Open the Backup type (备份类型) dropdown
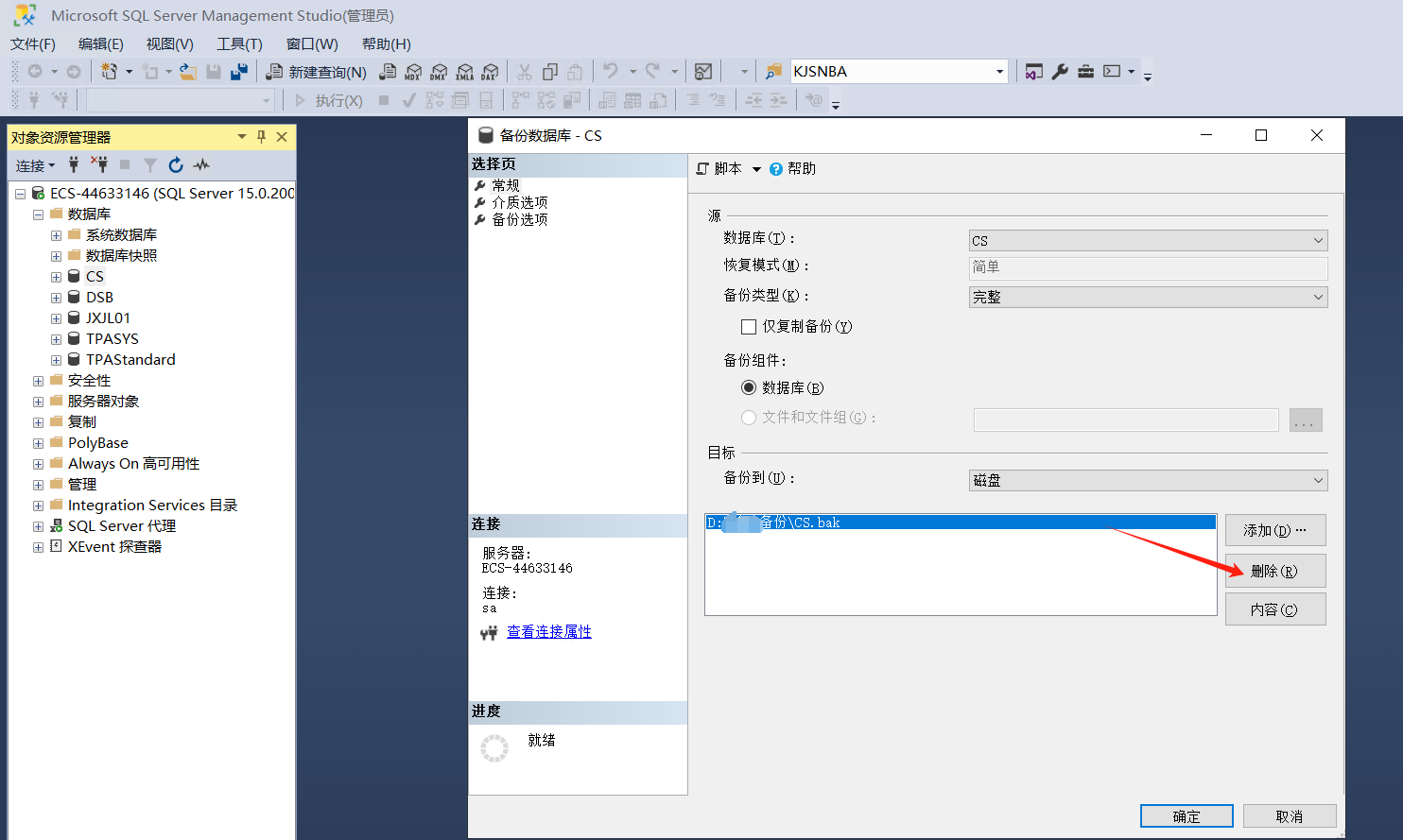The image size is (1403, 840). 1148,297
